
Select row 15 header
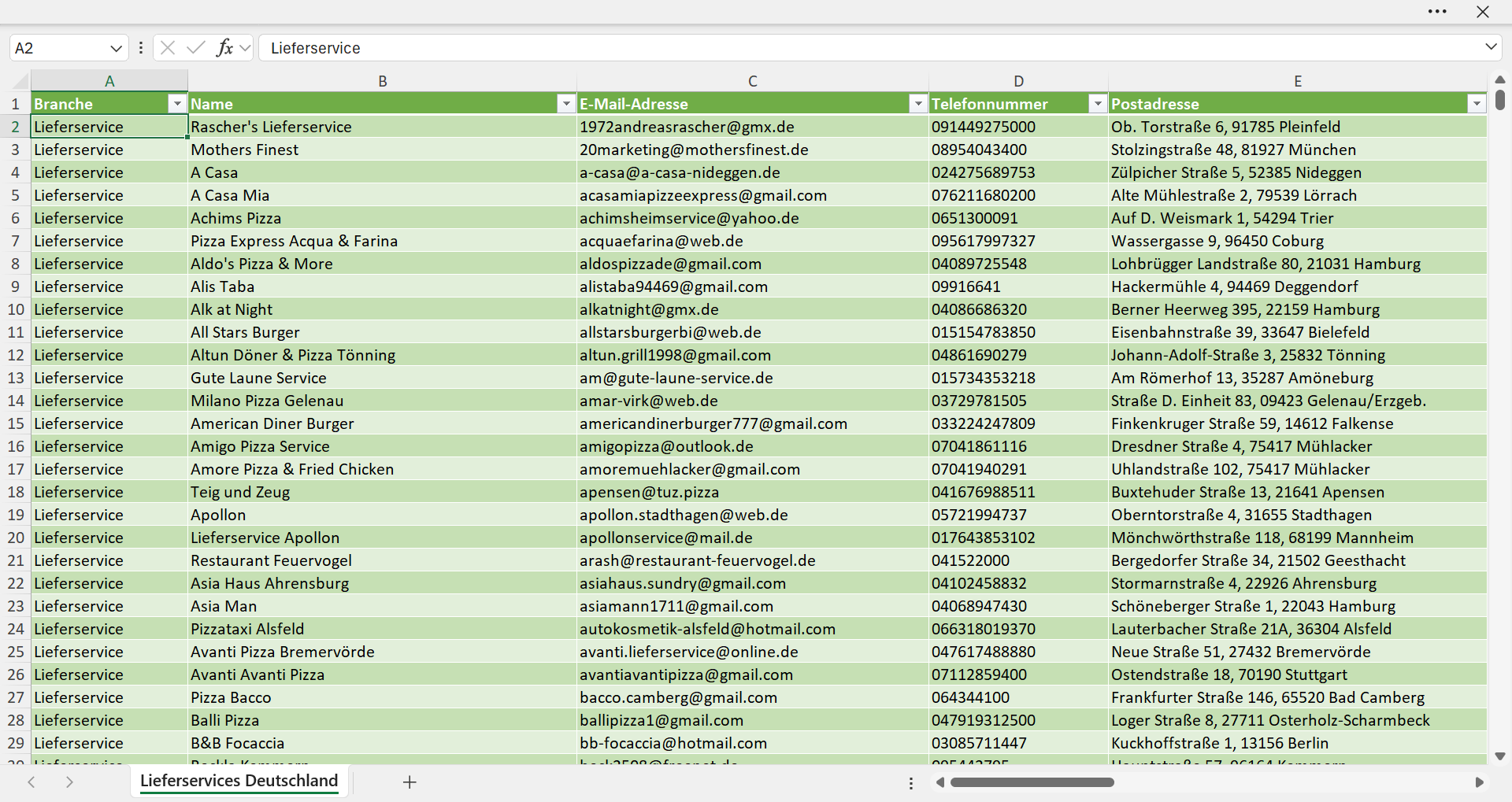[x=16, y=423]
